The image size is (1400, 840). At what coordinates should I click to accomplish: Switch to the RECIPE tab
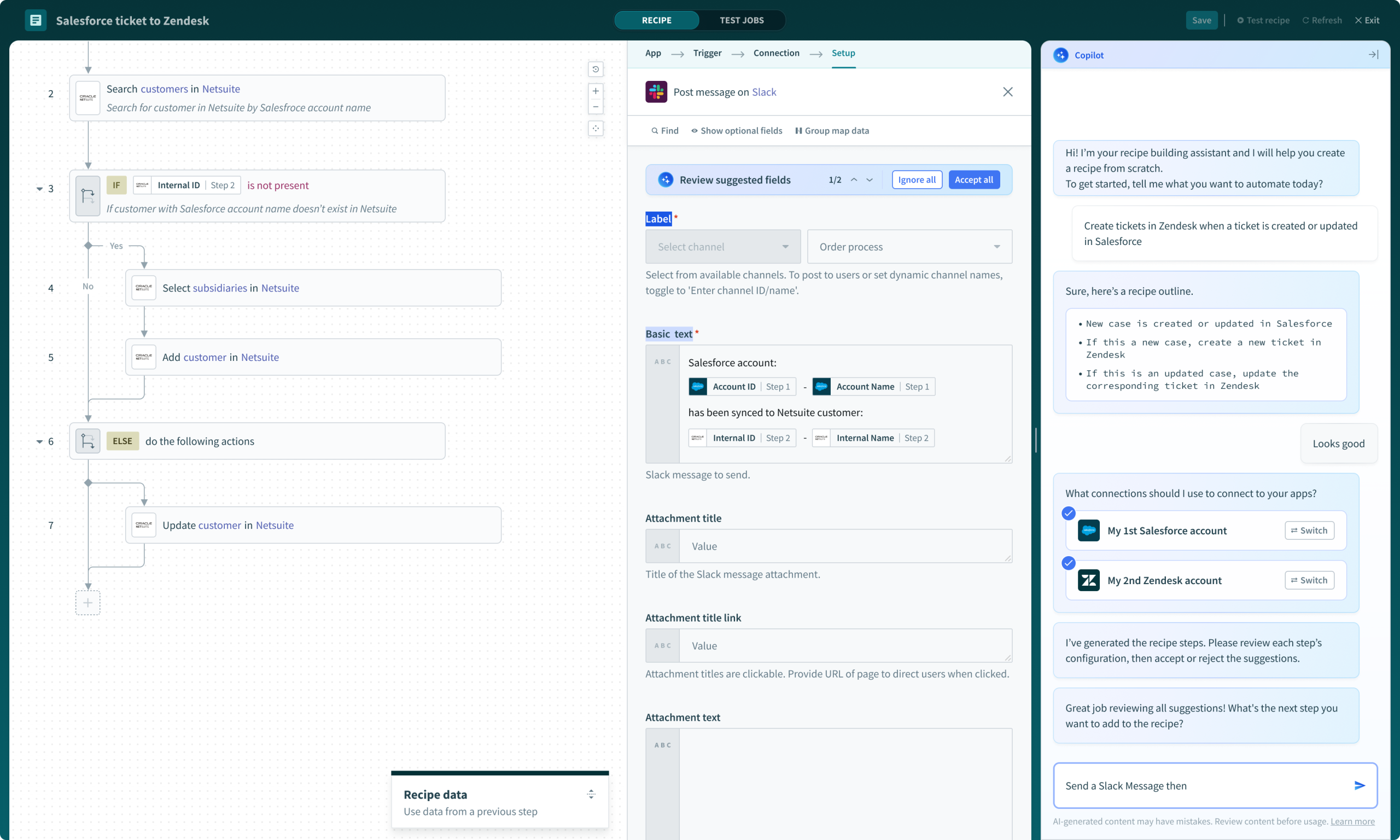(x=656, y=20)
